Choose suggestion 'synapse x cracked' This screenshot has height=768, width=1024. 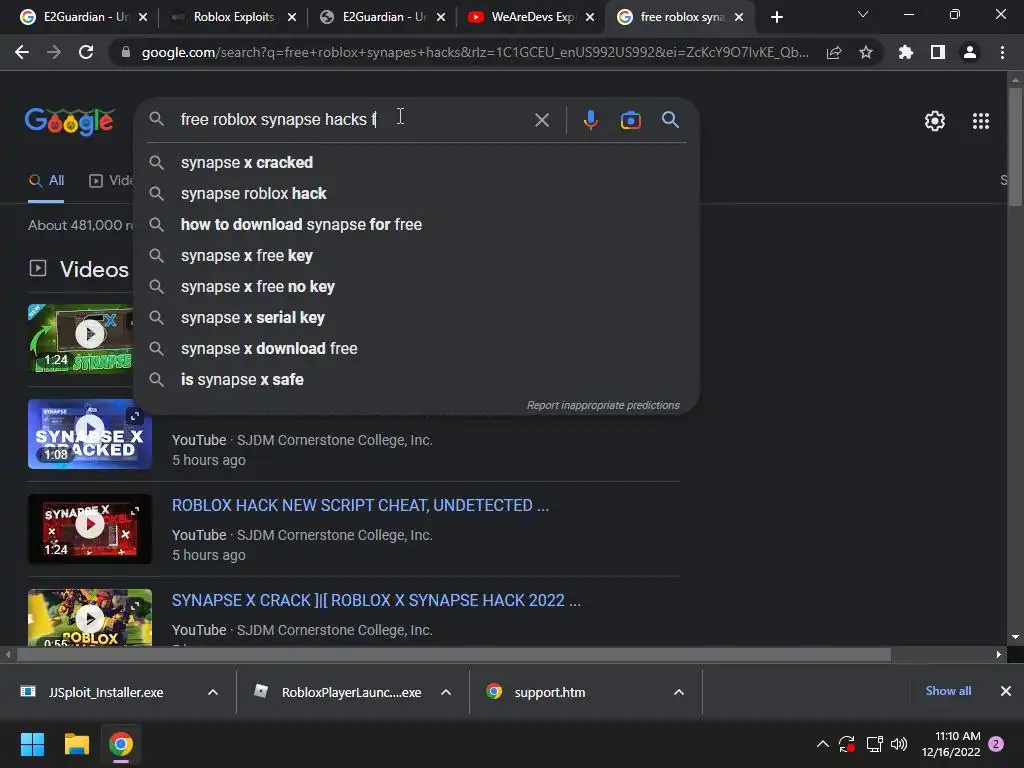tap(417, 163)
